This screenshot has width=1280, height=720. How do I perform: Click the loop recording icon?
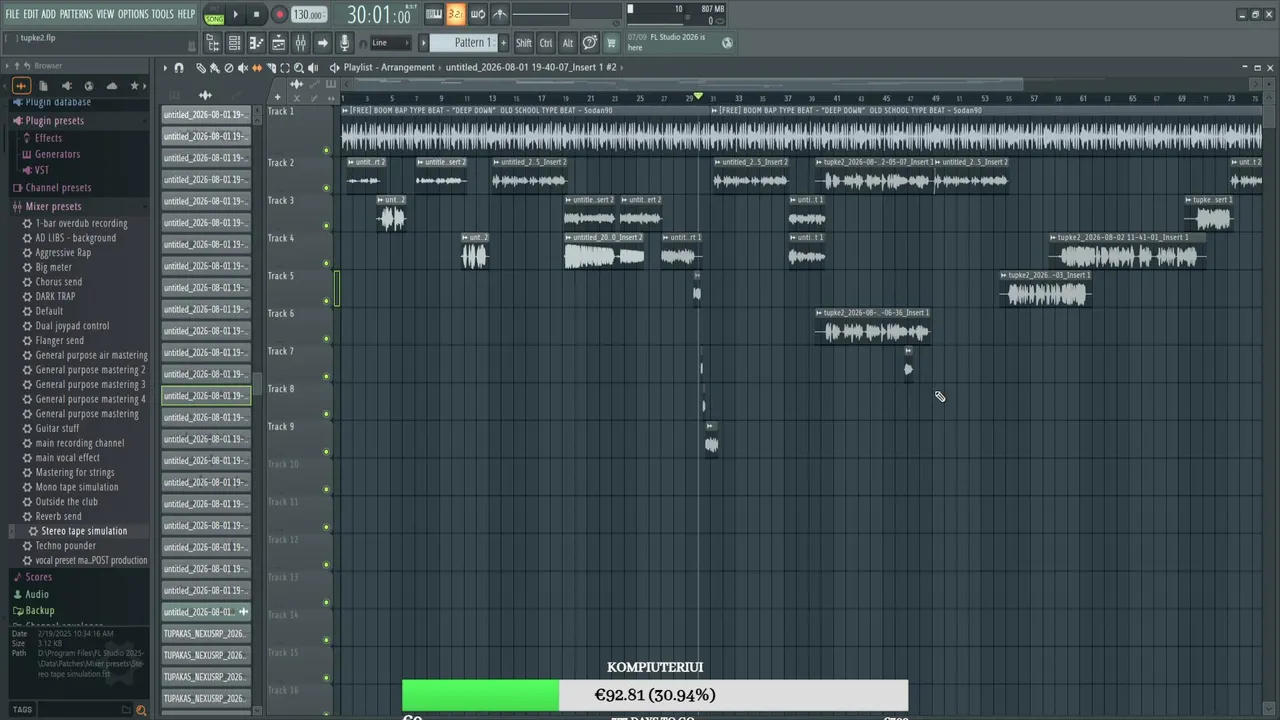(x=478, y=14)
